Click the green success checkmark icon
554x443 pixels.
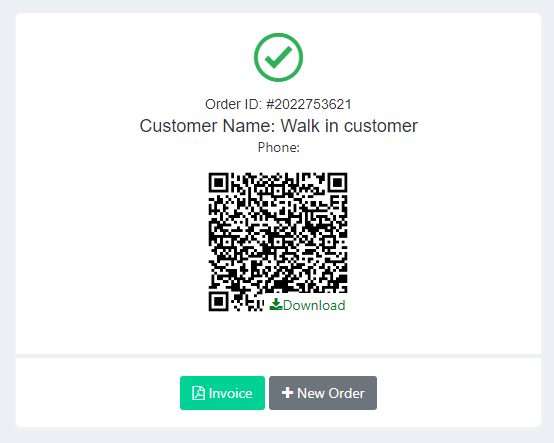278,58
